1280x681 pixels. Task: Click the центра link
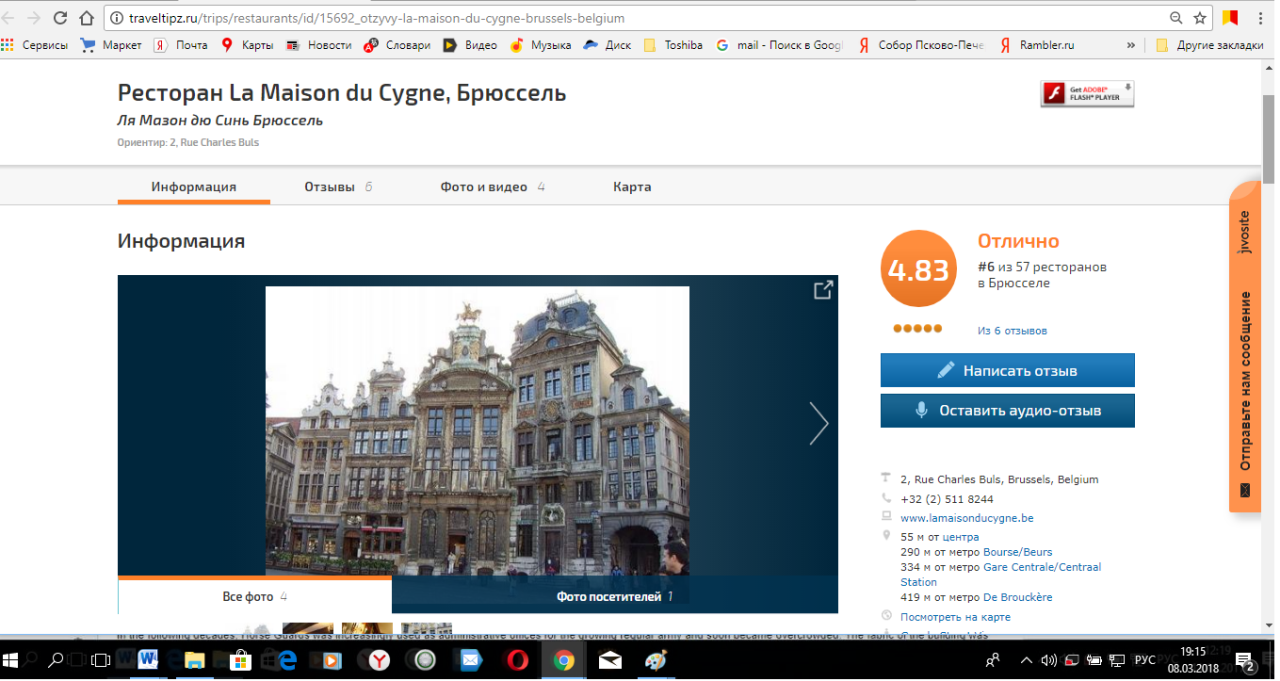click(961, 537)
